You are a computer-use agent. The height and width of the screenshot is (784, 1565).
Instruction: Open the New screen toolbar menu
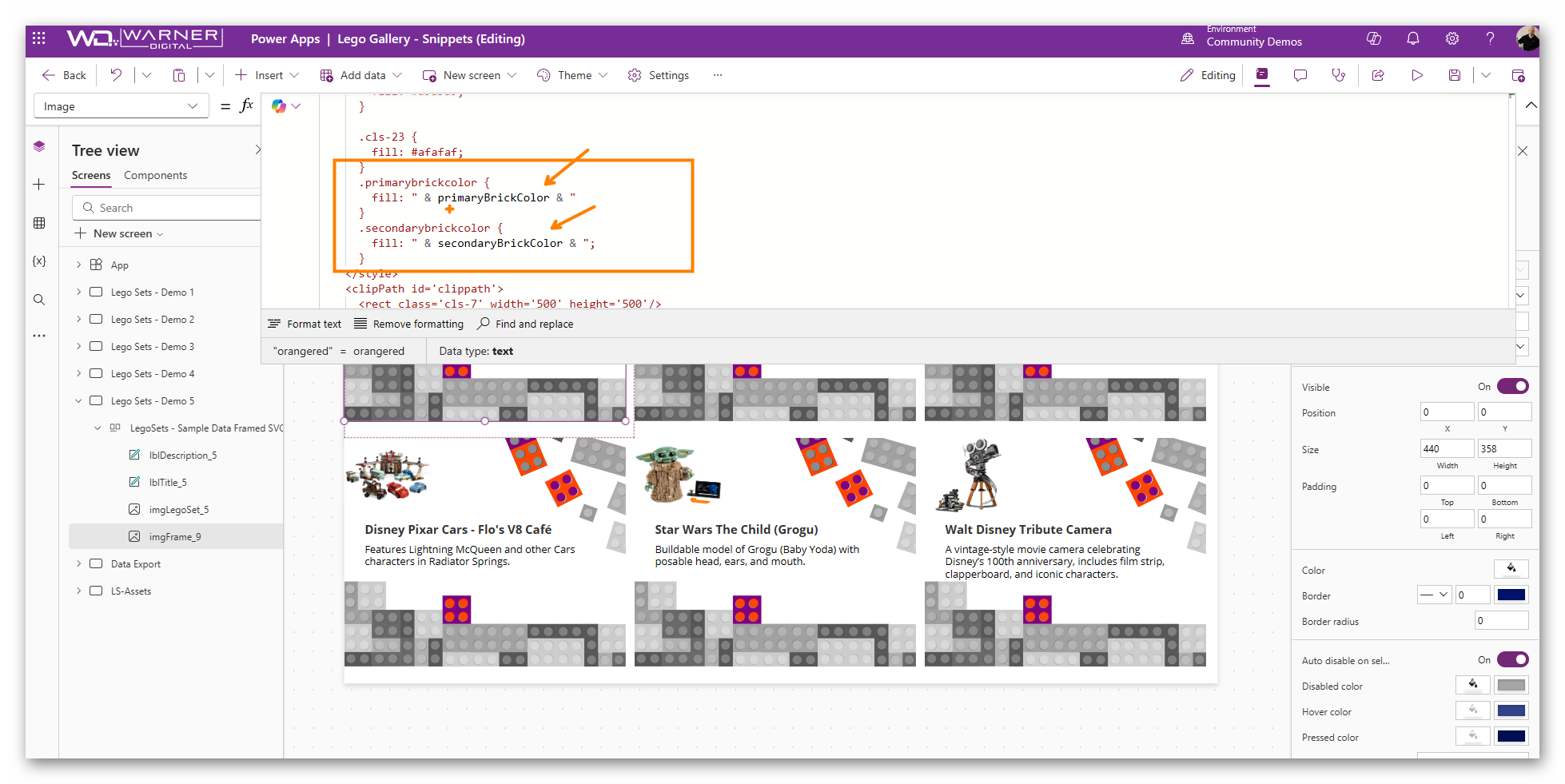[x=470, y=75]
